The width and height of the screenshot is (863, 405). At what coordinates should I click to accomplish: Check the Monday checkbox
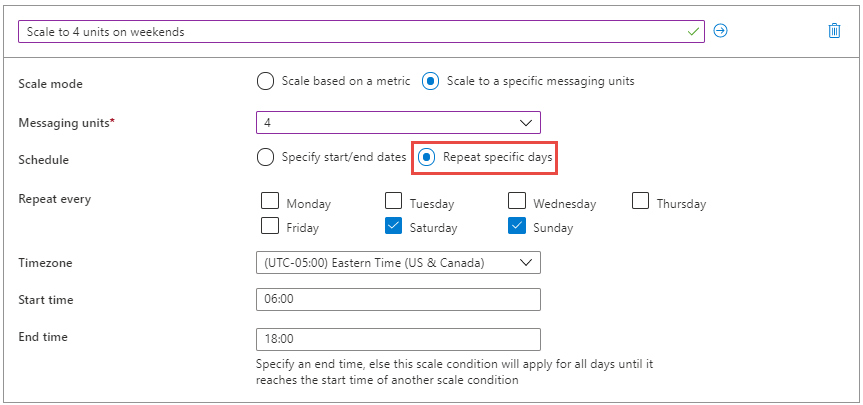tap(270, 201)
